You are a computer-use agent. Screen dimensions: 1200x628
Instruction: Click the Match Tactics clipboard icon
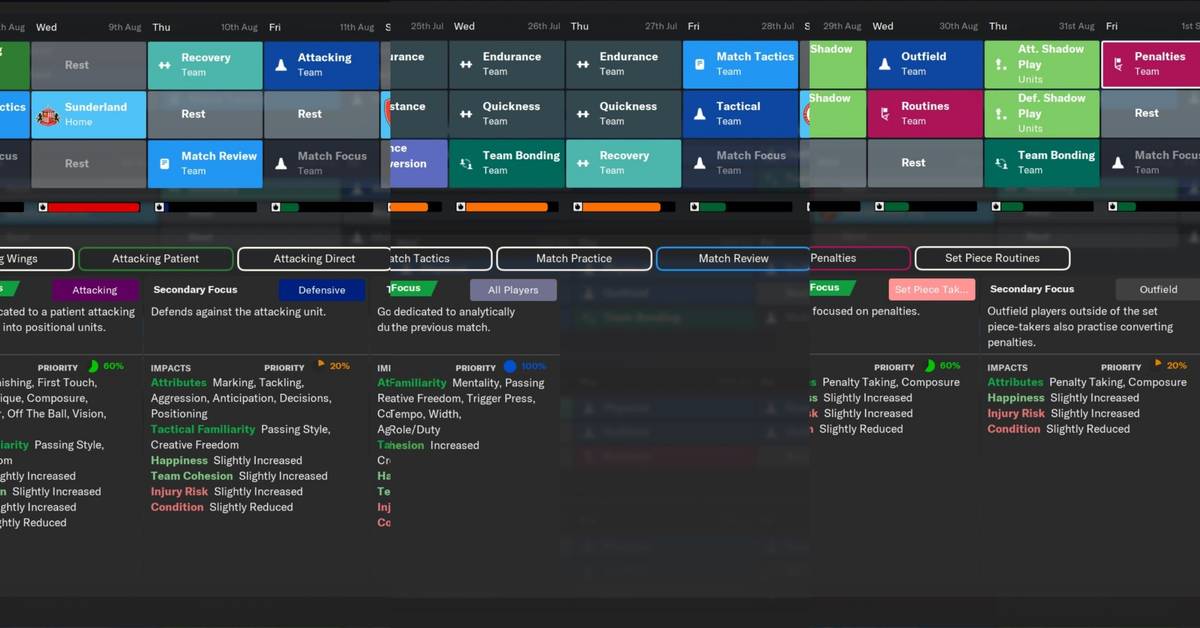[699, 65]
